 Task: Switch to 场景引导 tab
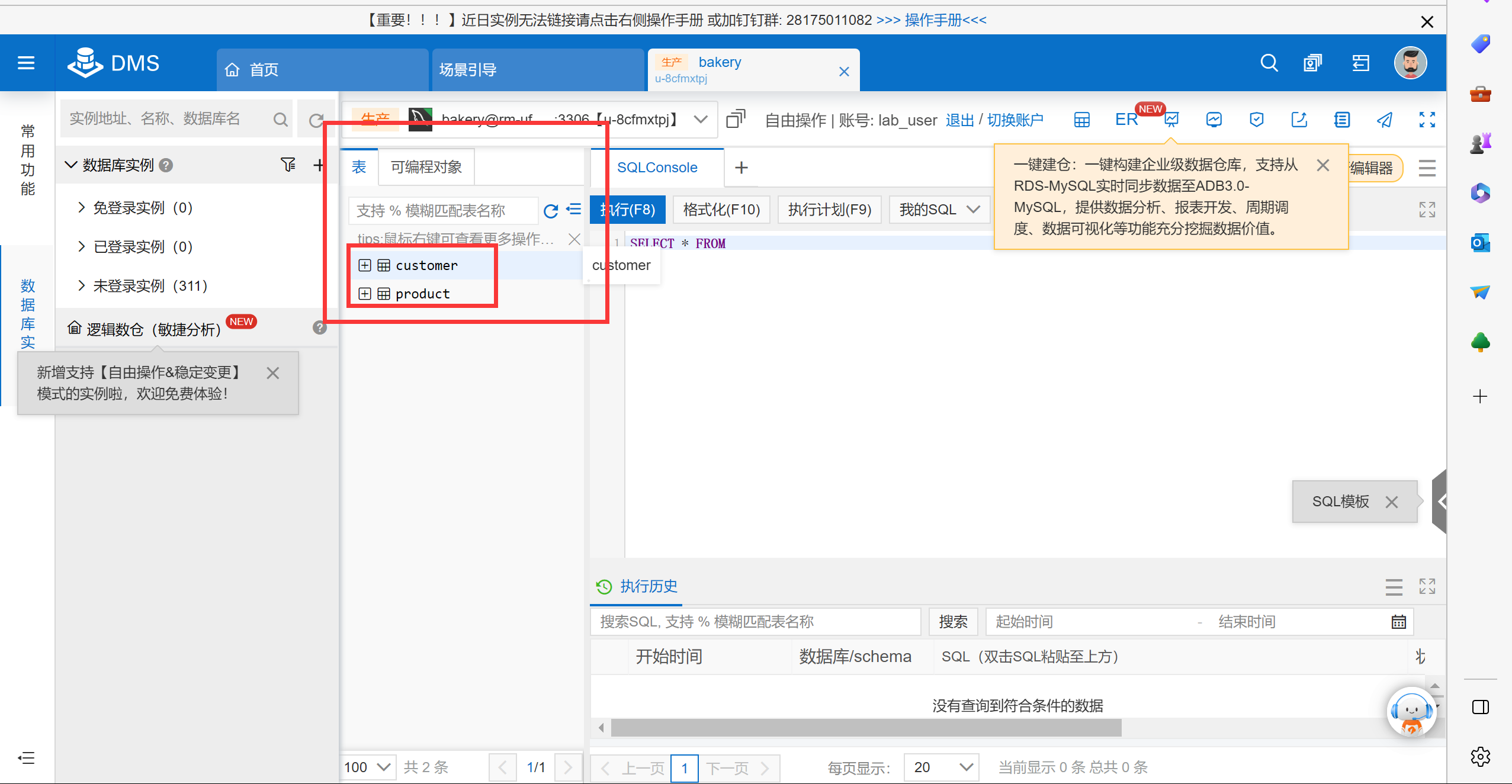[538, 70]
